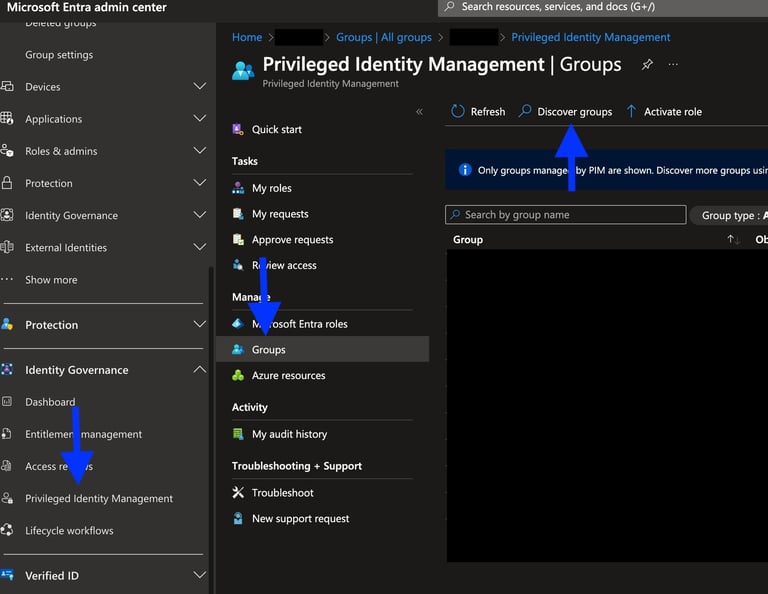Click the top search resources box
This screenshot has width=768, height=594.
(x=602, y=7)
